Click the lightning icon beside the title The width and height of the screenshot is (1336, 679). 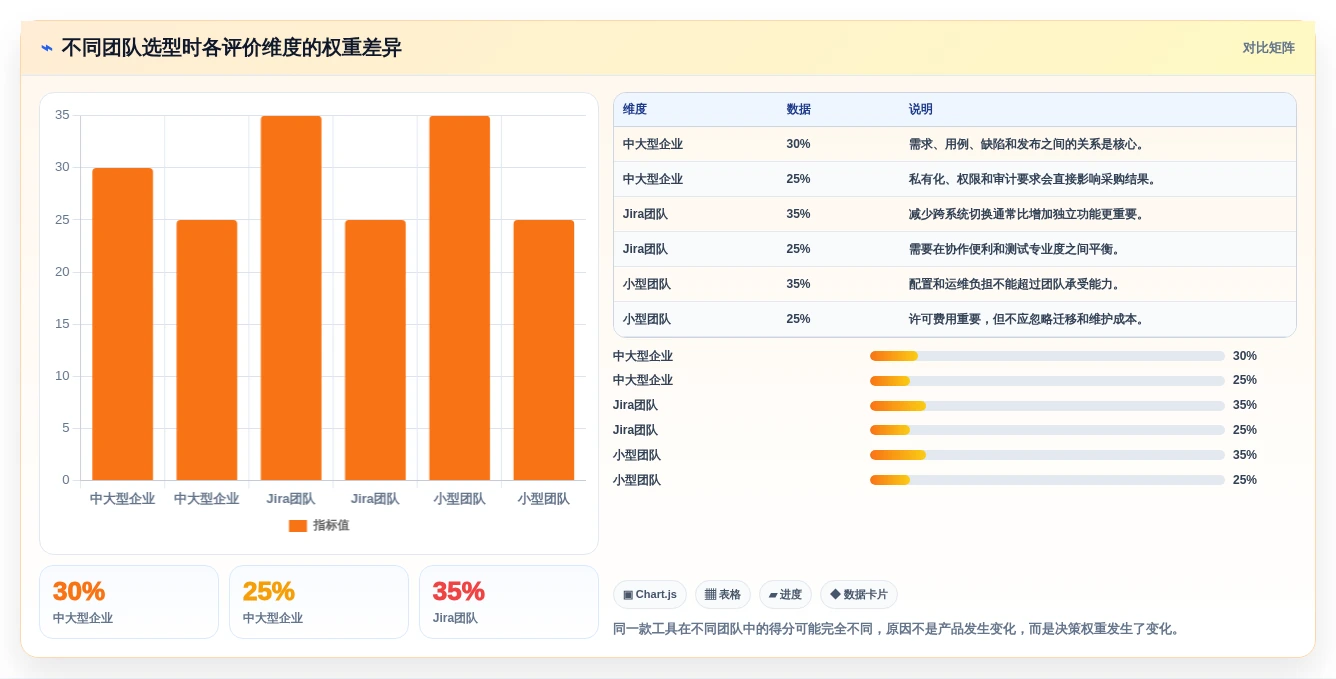(x=47, y=48)
